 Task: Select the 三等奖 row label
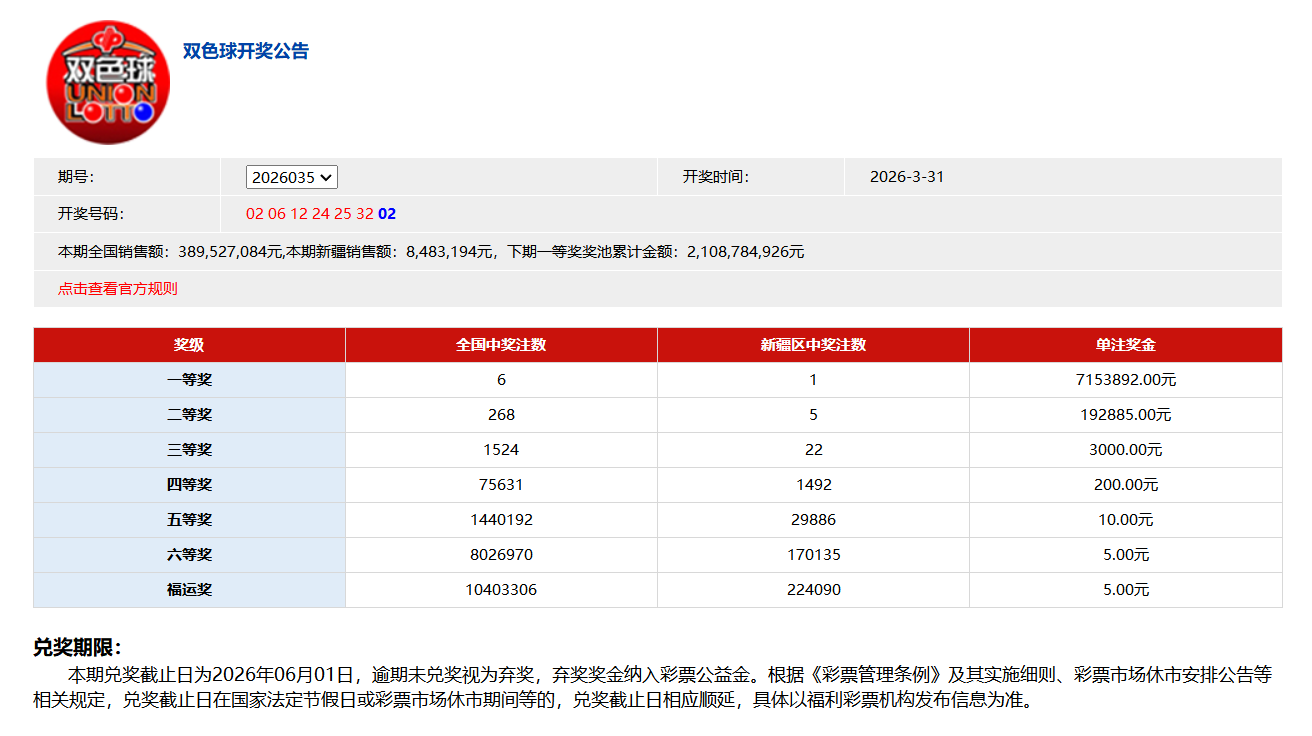[x=189, y=450]
